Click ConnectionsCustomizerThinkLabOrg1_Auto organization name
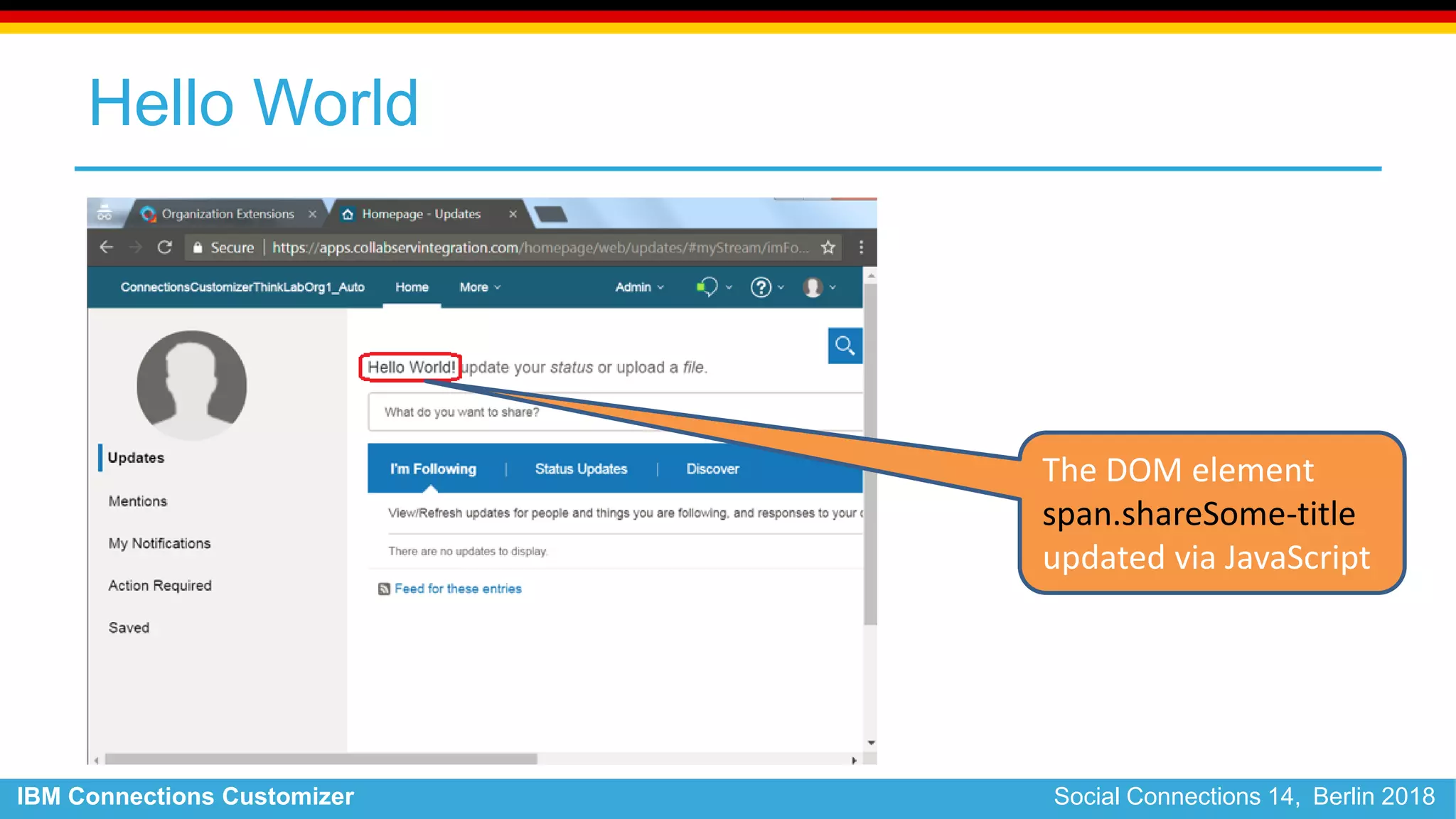 (x=242, y=287)
